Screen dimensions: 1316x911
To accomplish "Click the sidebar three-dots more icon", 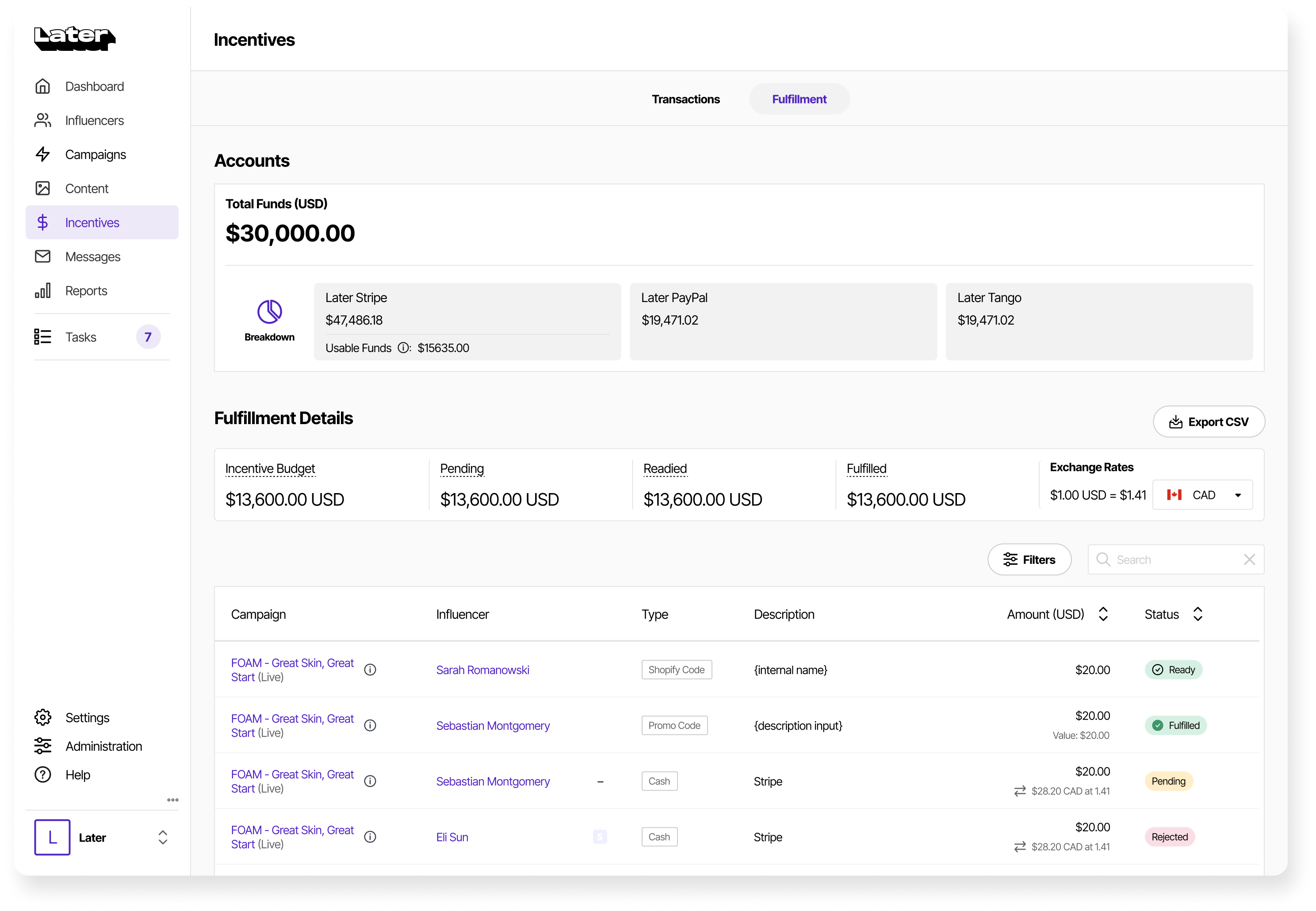I will [x=173, y=800].
